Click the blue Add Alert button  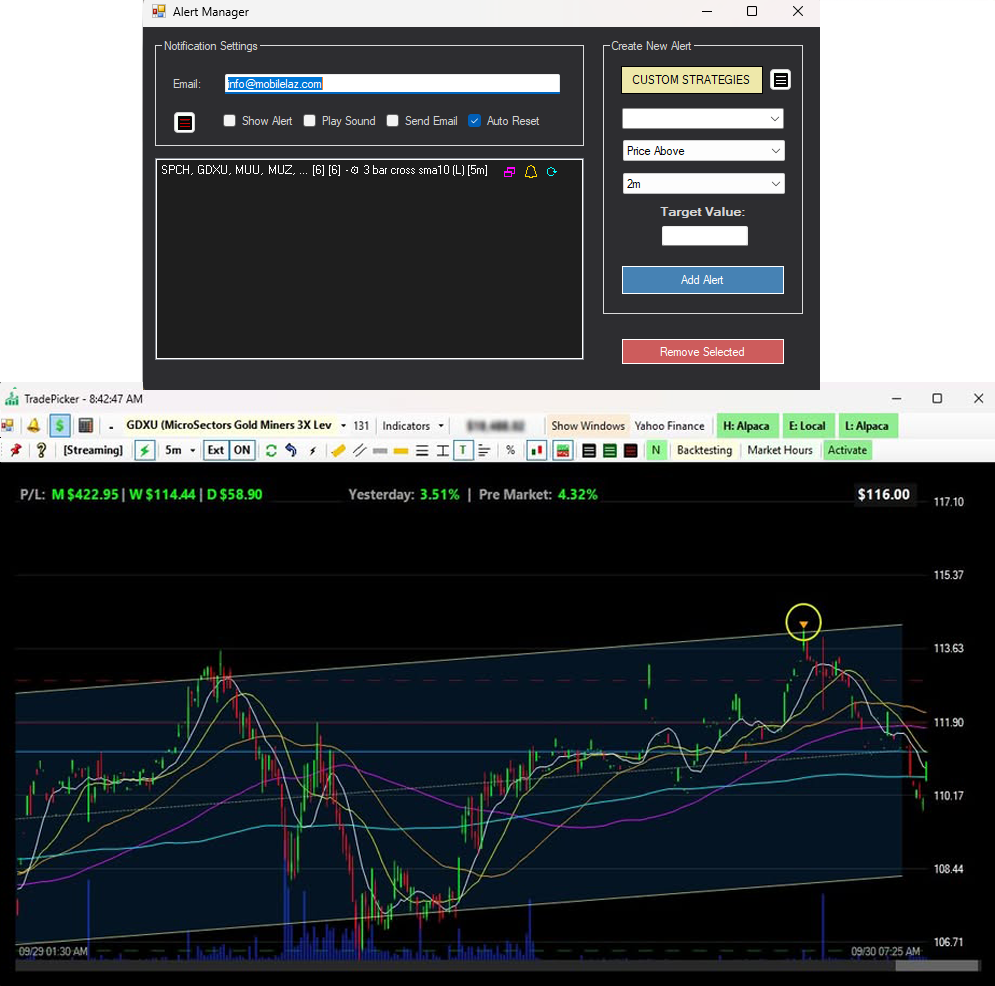click(x=702, y=280)
